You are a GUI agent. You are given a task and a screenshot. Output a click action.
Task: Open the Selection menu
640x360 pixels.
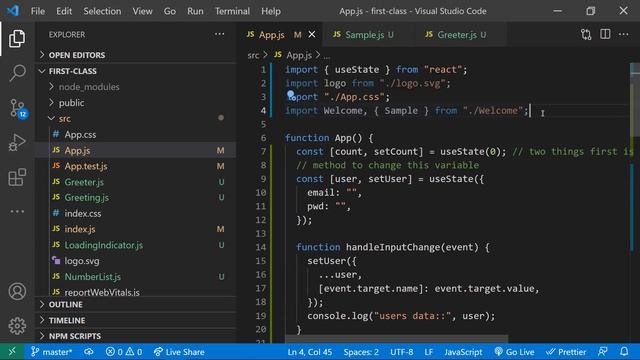click(x=102, y=11)
